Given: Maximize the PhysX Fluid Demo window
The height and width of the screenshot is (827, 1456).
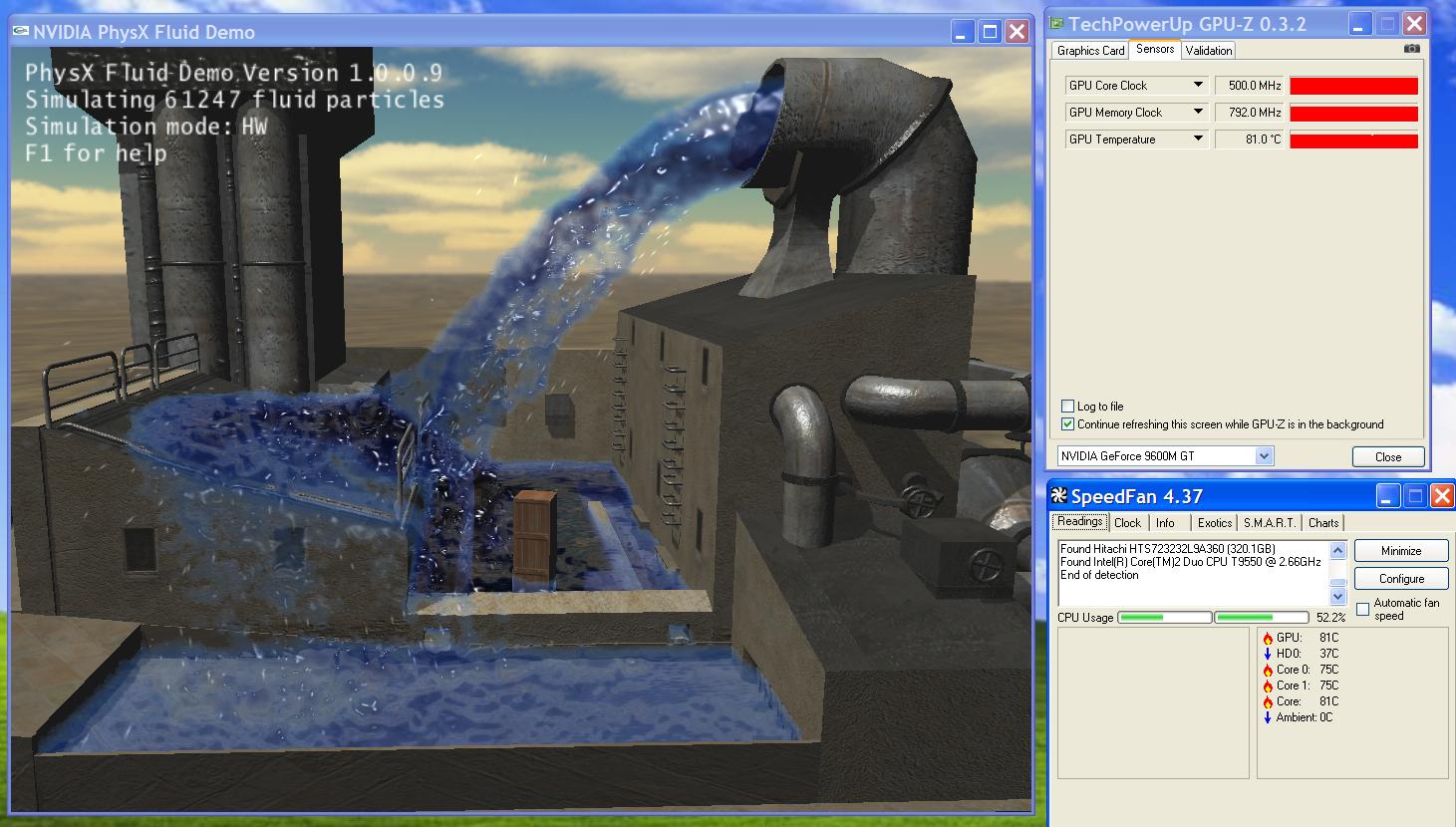Looking at the screenshot, I should pyautogui.click(x=990, y=32).
